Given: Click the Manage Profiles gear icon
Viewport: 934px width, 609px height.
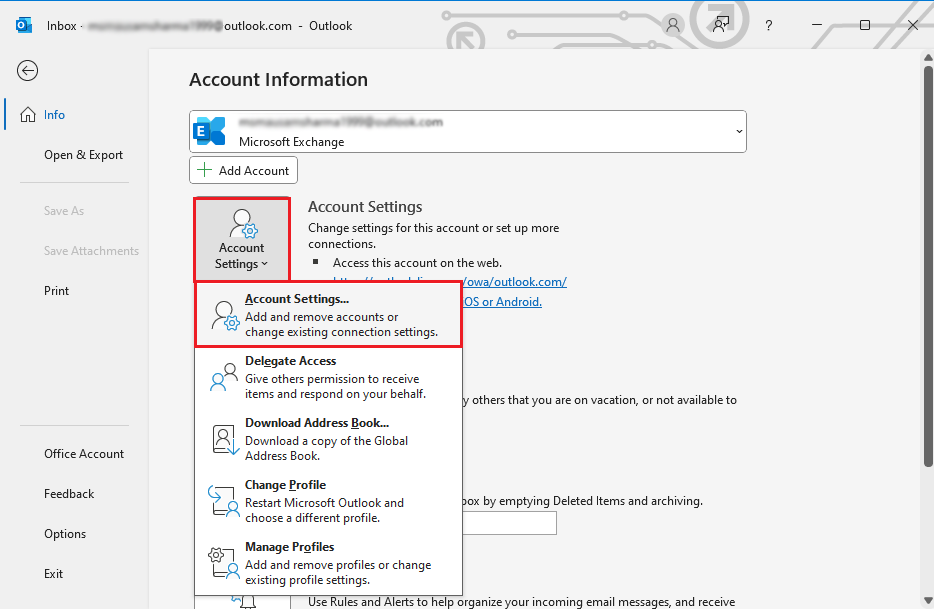Looking at the screenshot, I should click(222, 563).
